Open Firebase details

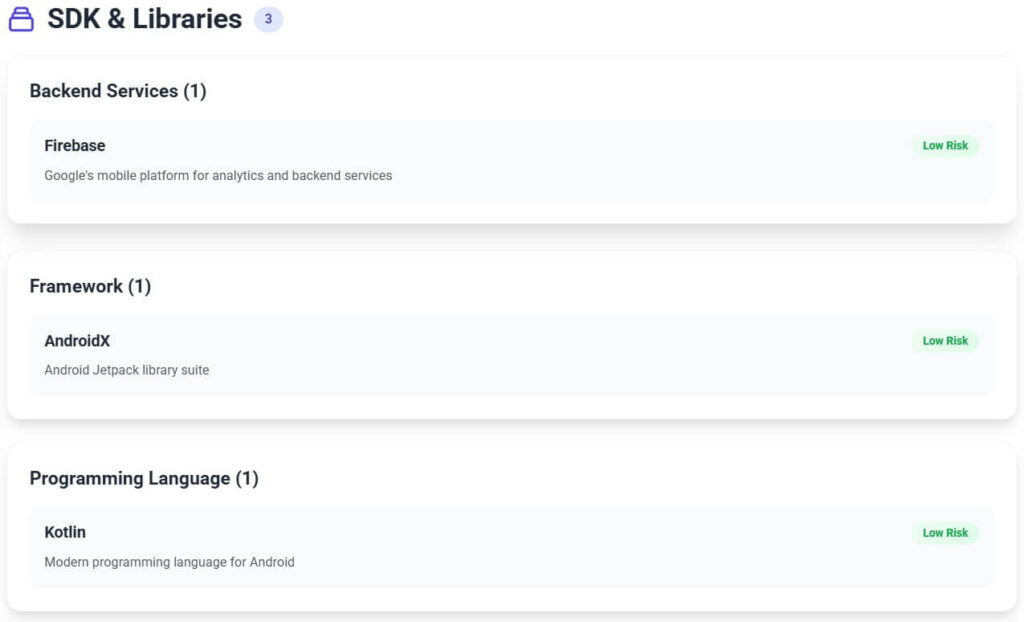[x=74, y=145]
